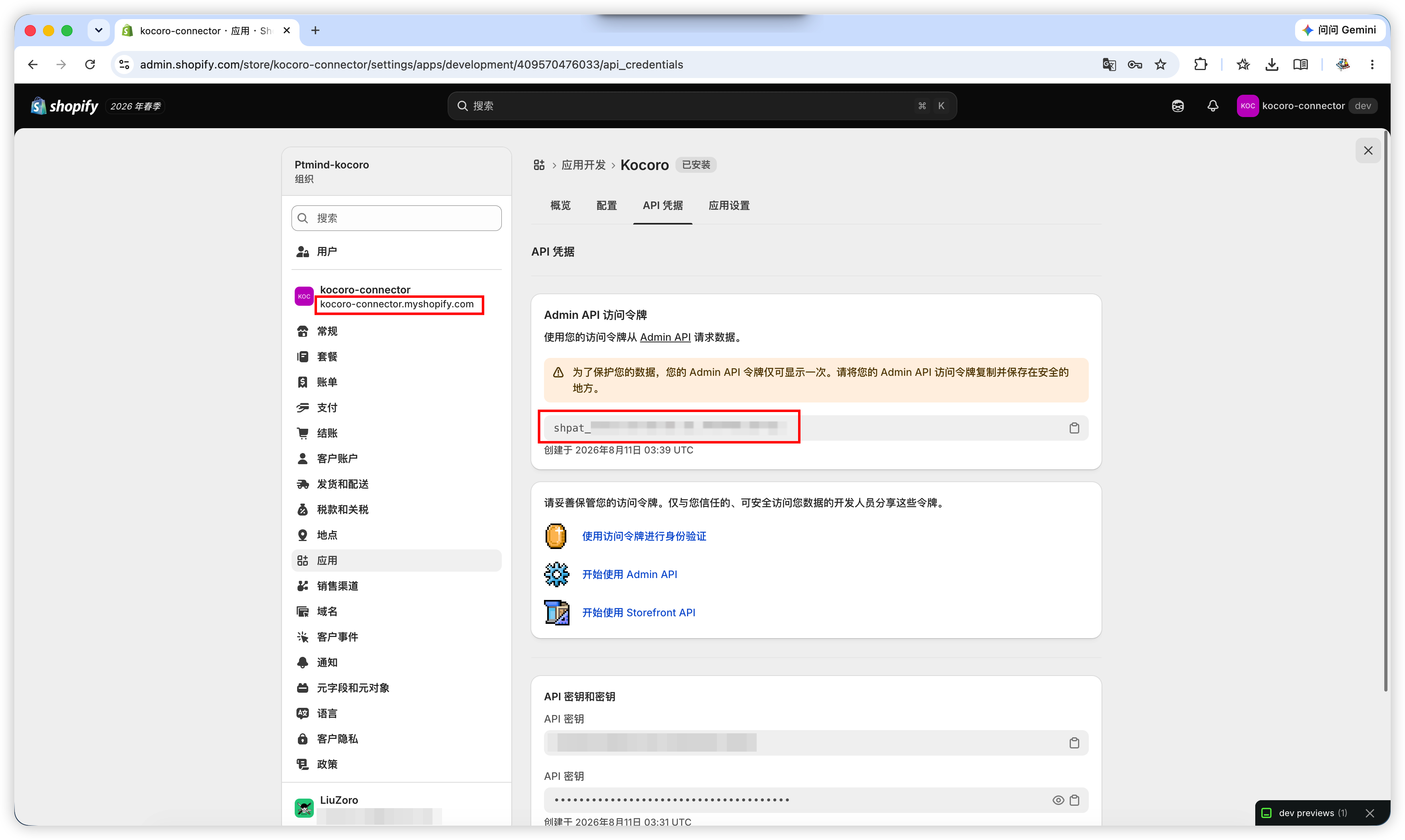Open 元字段和元对象 settings
1405x840 pixels.
pos(396,688)
